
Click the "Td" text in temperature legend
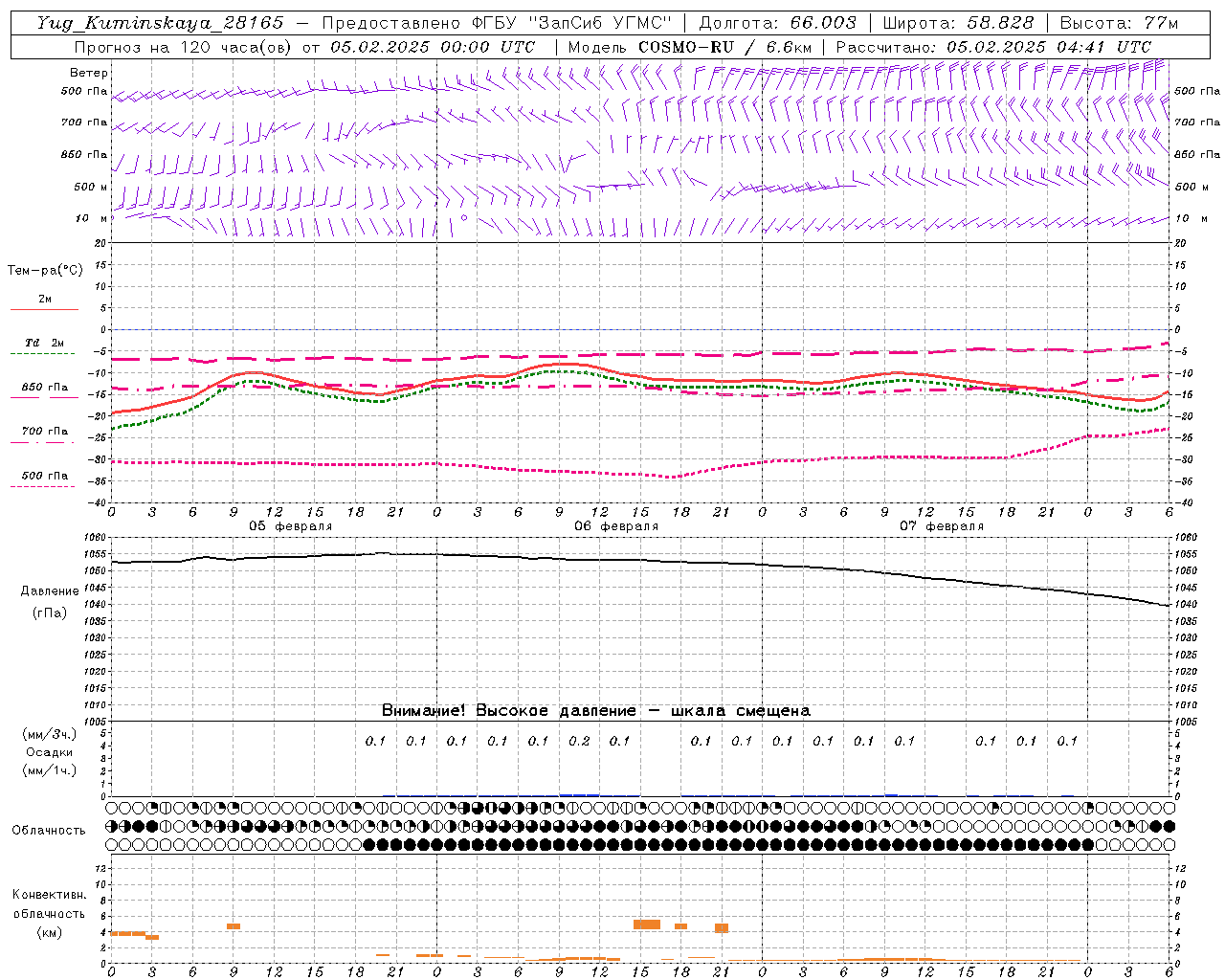point(32,343)
